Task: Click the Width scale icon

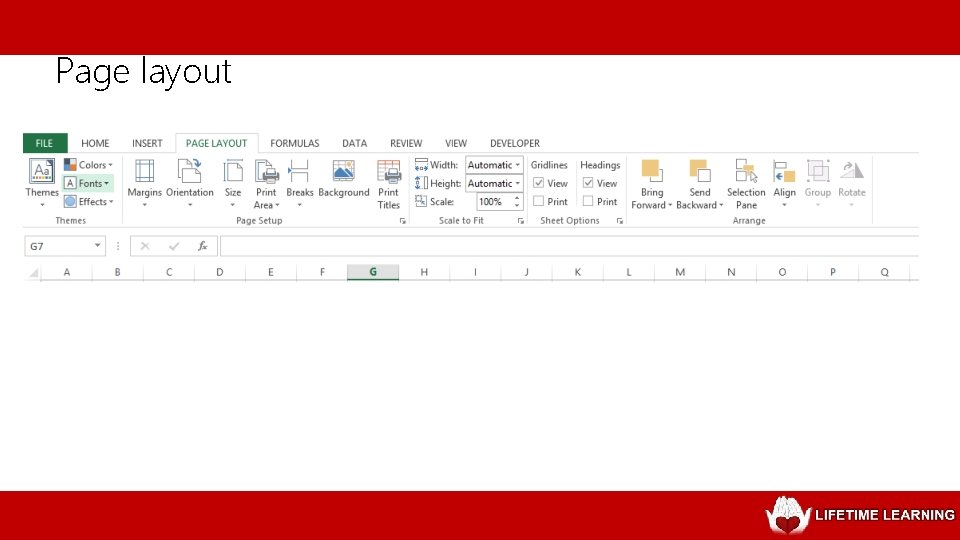Action: tap(421, 165)
